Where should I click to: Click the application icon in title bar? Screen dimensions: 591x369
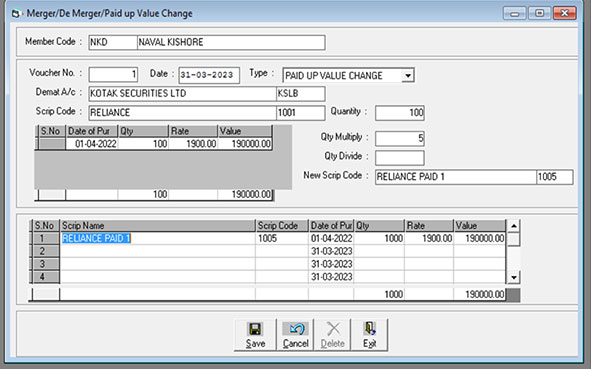(x=16, y=14)
